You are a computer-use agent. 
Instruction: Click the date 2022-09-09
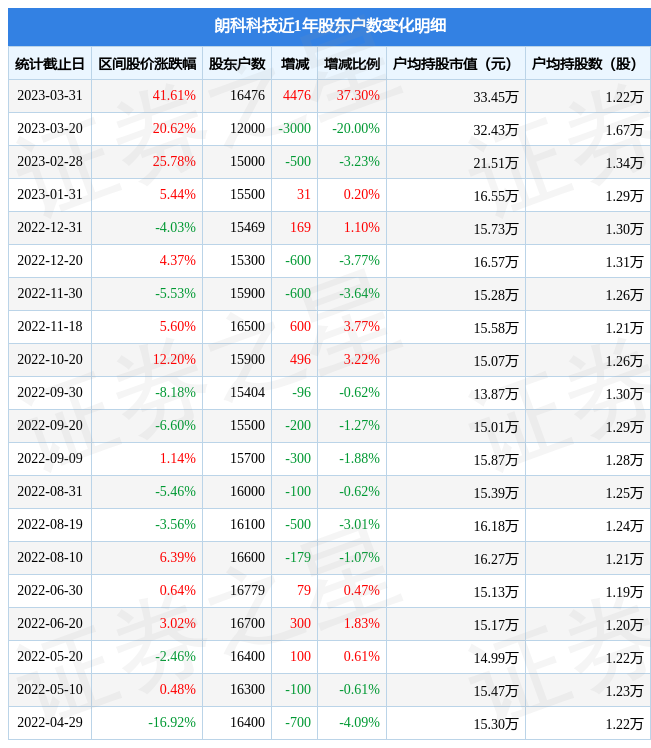50,458
